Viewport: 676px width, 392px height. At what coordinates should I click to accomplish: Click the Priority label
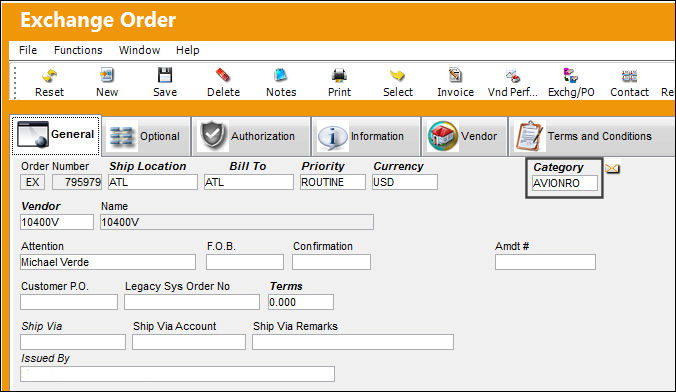[323, 166]
